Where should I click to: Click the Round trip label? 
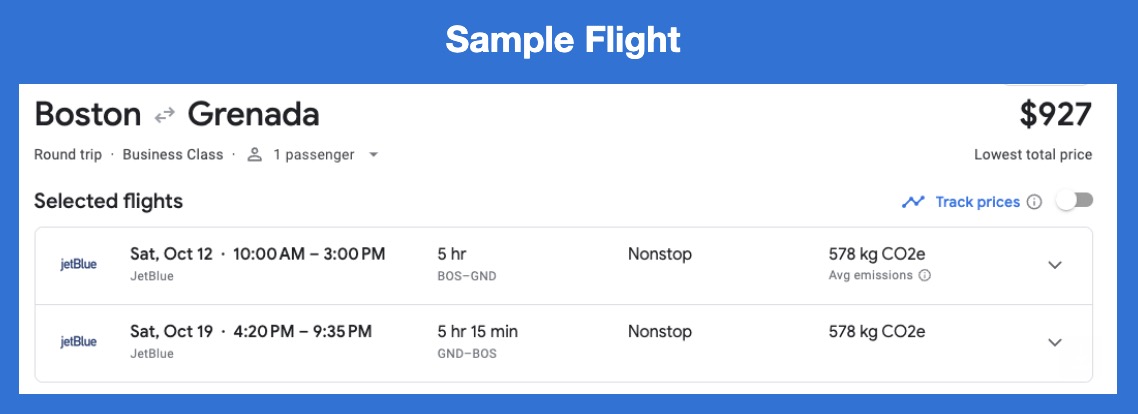(68, 155)
